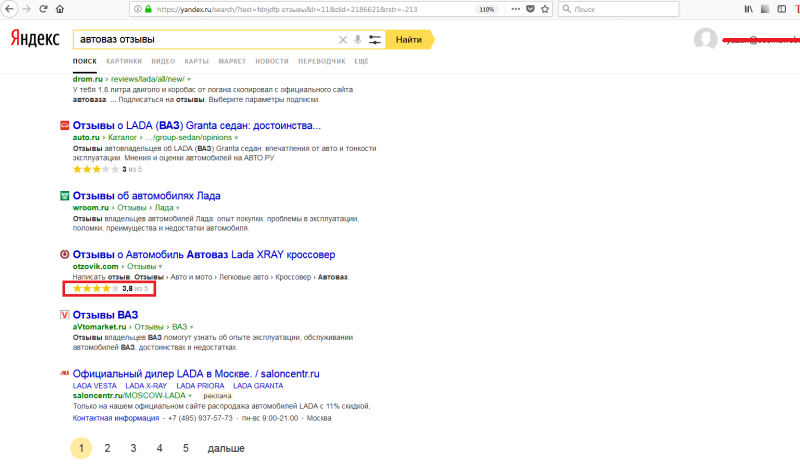Go back with the browser back arrow
800x469 pixels.
9,9
